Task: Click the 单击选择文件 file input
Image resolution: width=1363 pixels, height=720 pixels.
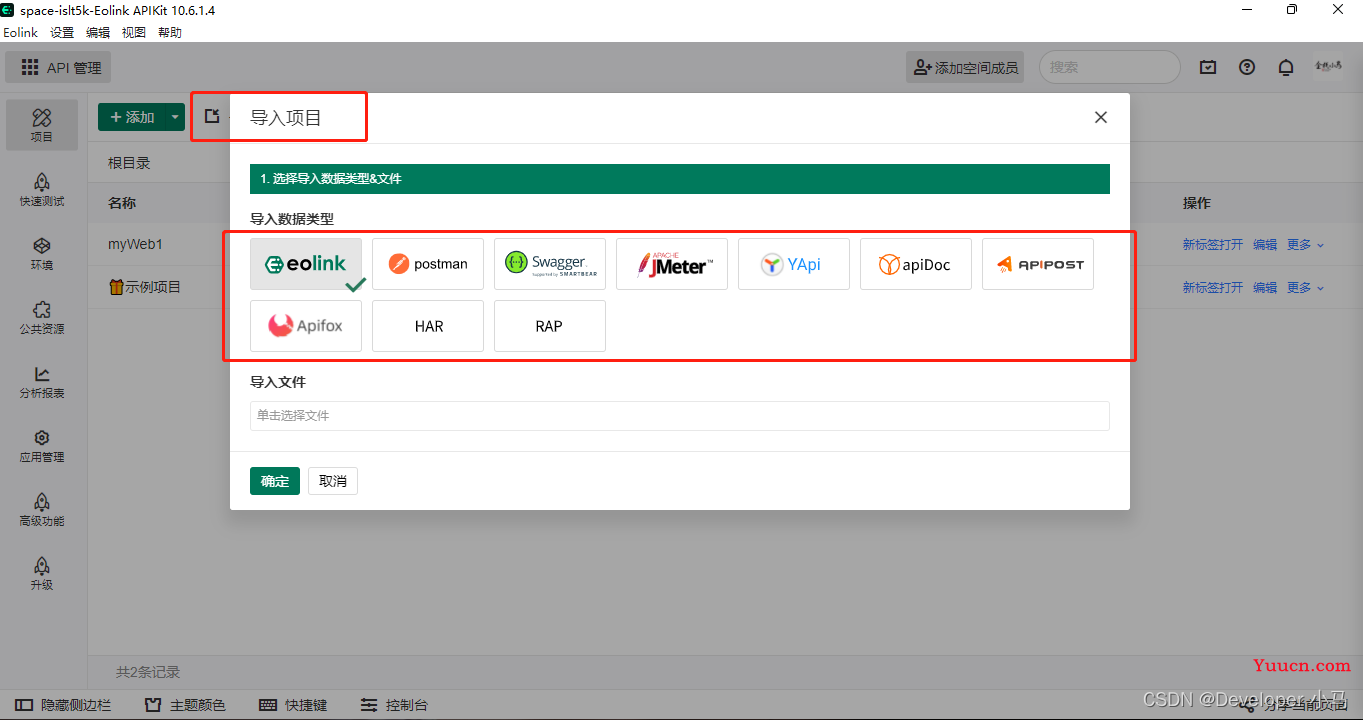Action: click(x=680, y=415)
